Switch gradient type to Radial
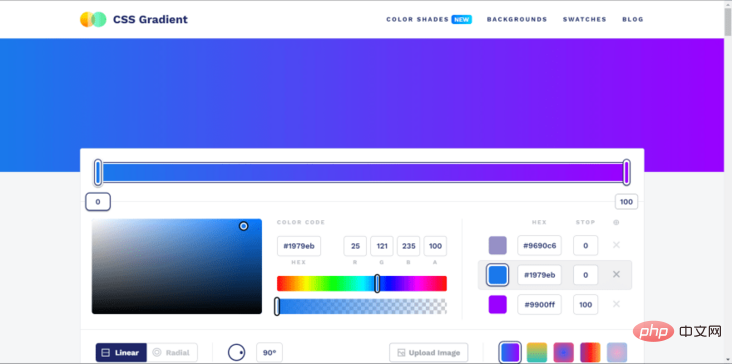732x364 pixels. tap(172, 352)
